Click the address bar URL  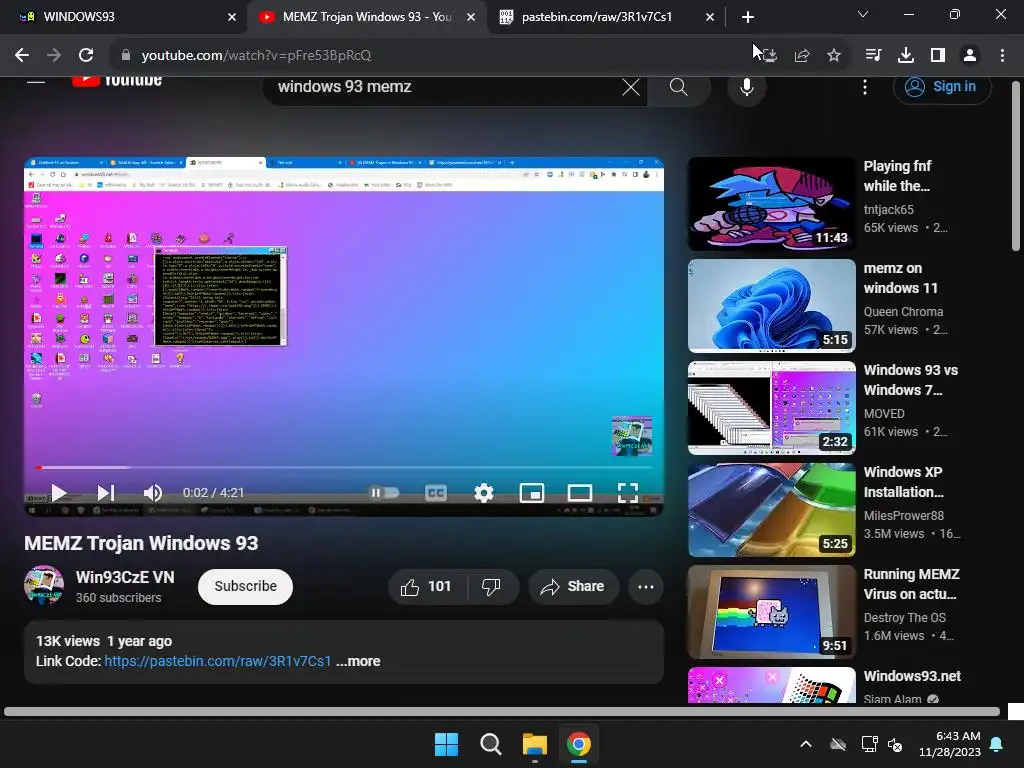tap(256, 56)
